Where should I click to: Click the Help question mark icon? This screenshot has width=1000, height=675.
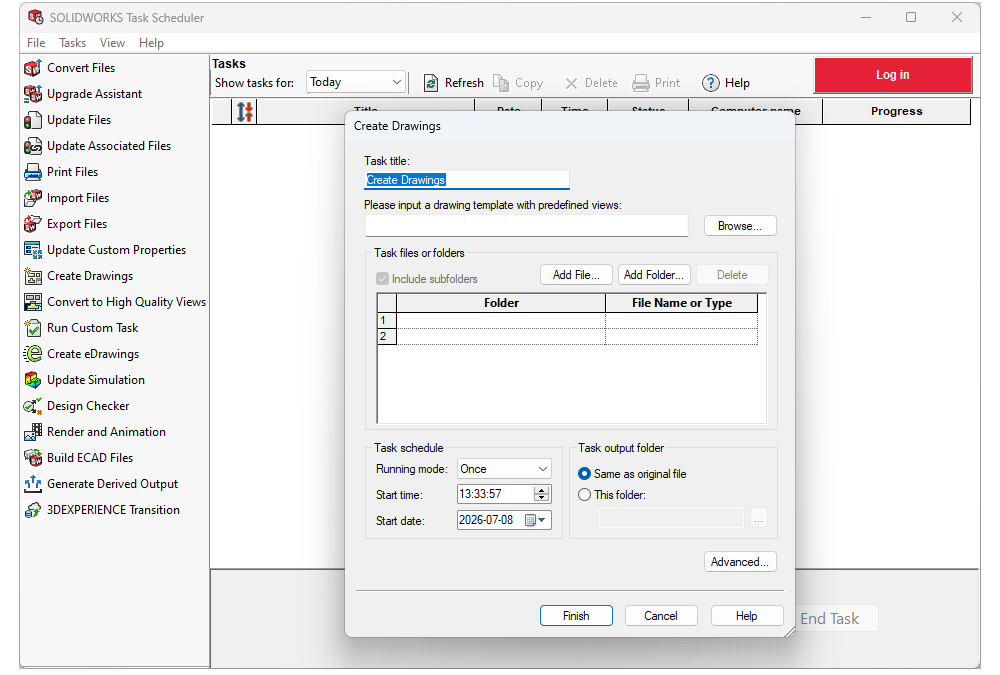point(710,83)
